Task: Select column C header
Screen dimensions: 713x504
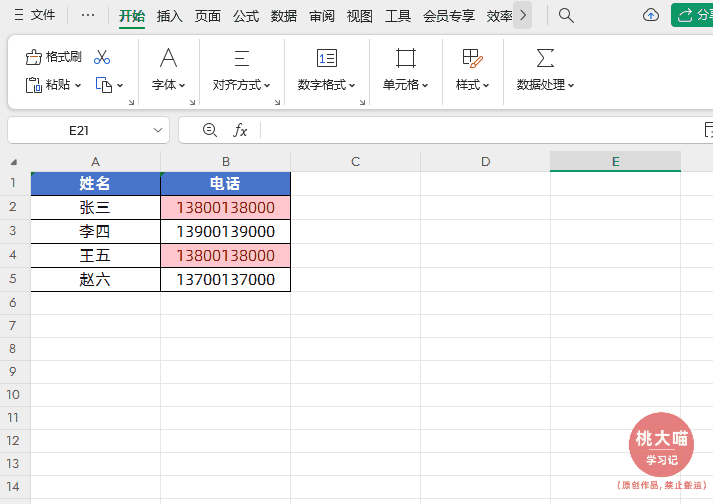Action: [356, 161]
